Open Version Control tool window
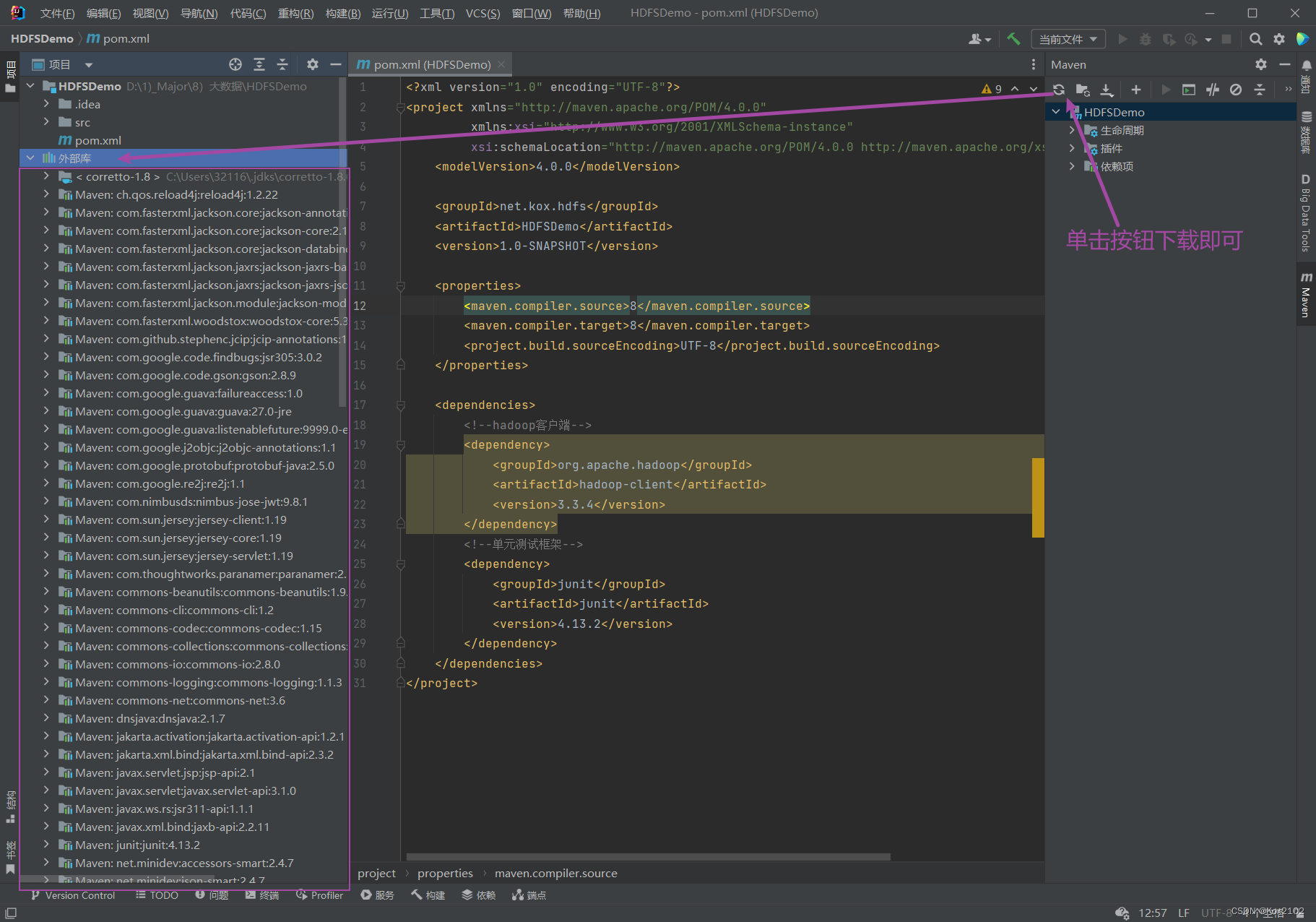This screenshot has height=922, width=1316. [x=73, y=895]
